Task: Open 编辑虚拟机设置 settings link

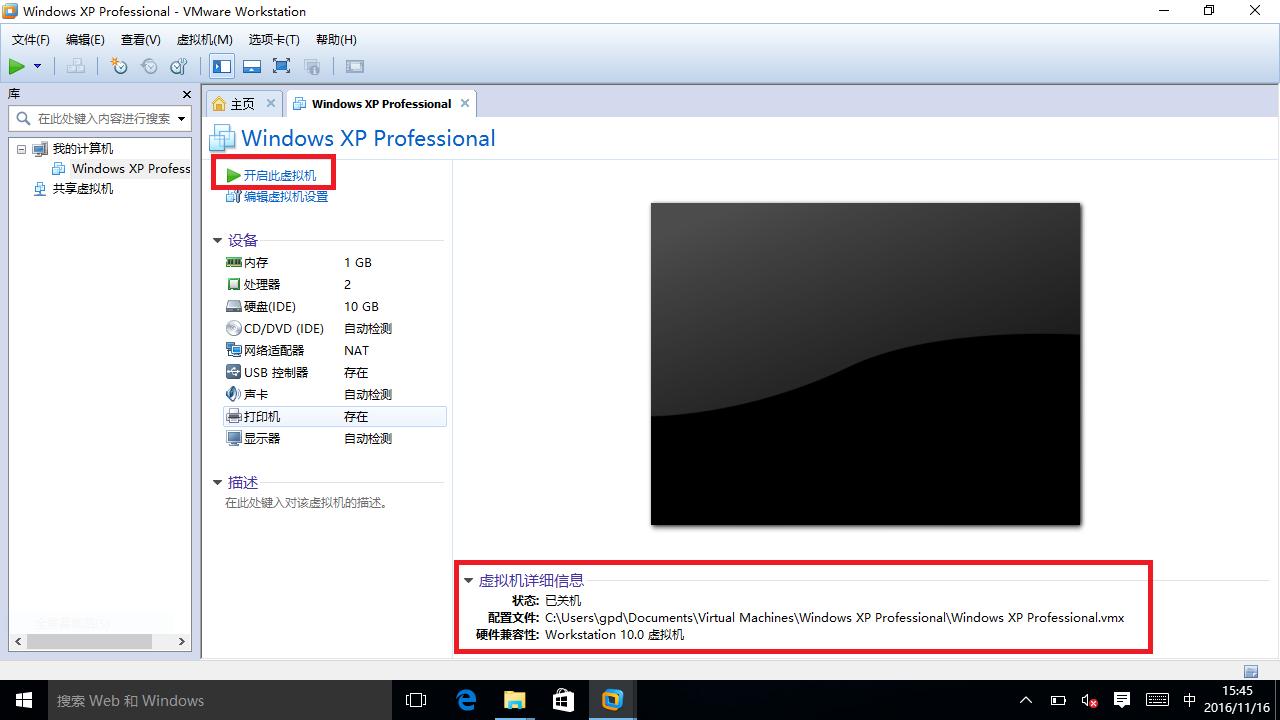Action: click(283, 196)
